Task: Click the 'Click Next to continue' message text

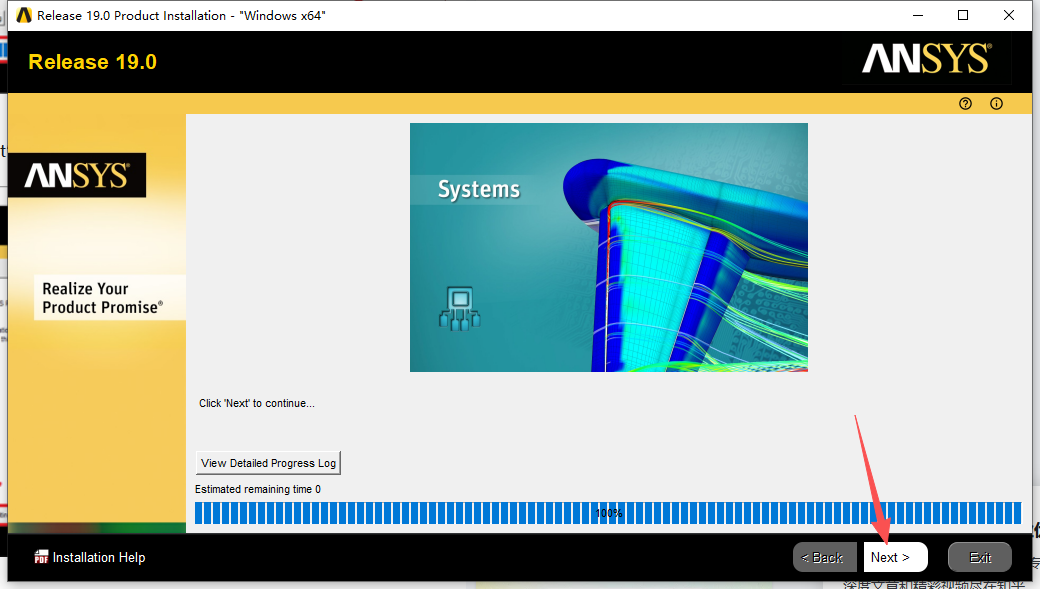Action: (x=256, y=403)
